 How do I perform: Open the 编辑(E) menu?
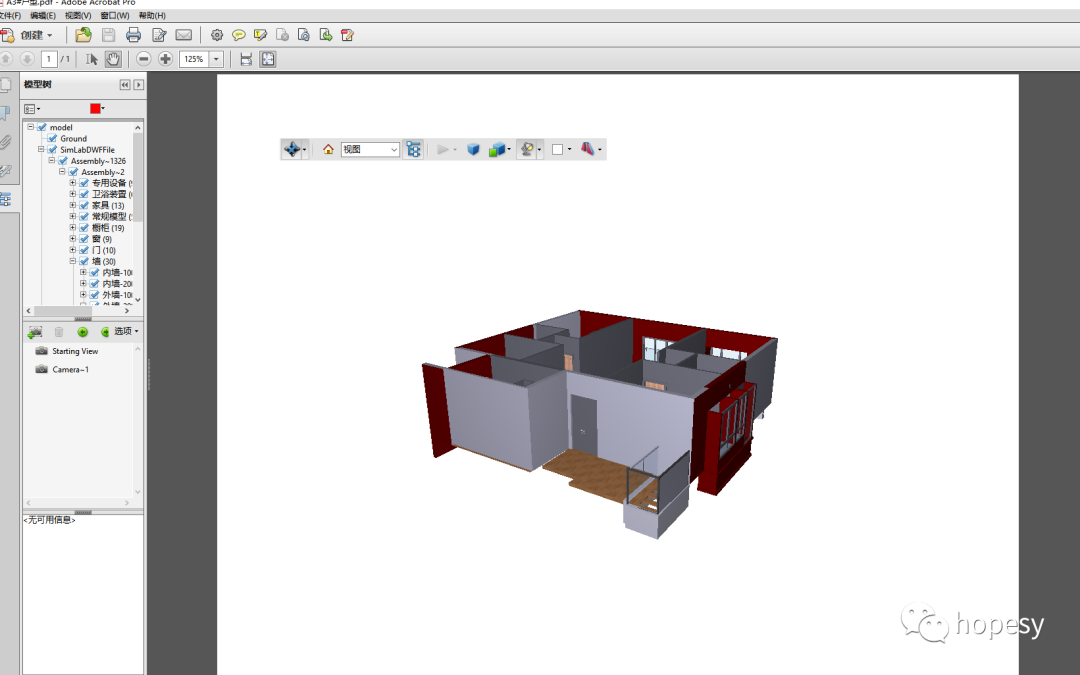43,16
